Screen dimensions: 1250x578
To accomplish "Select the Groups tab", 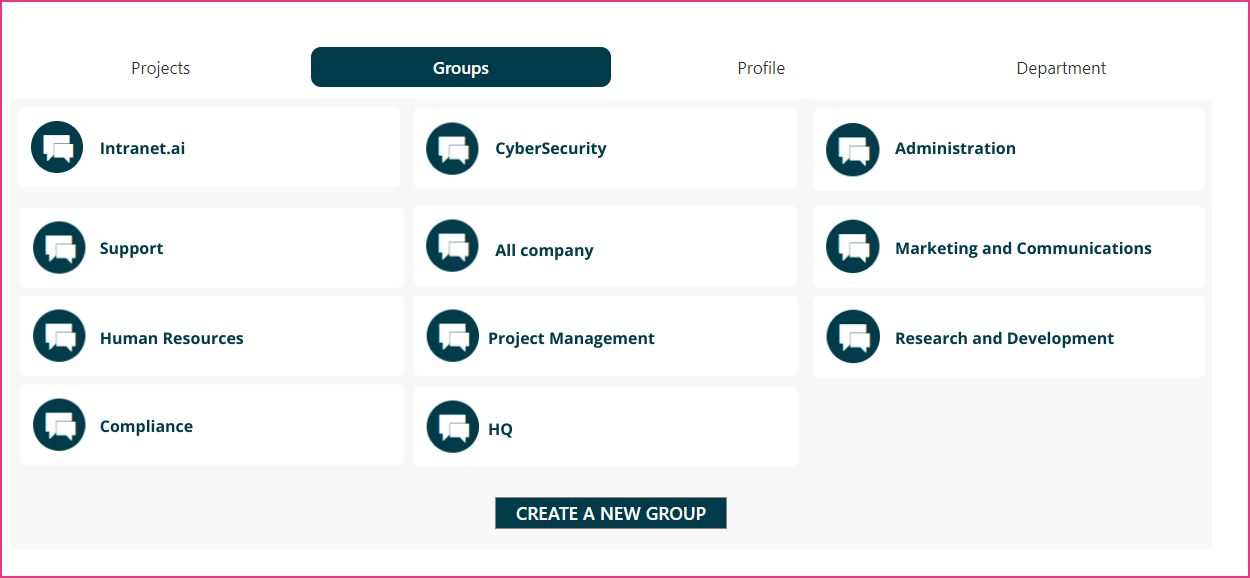I will click(461, 67).
